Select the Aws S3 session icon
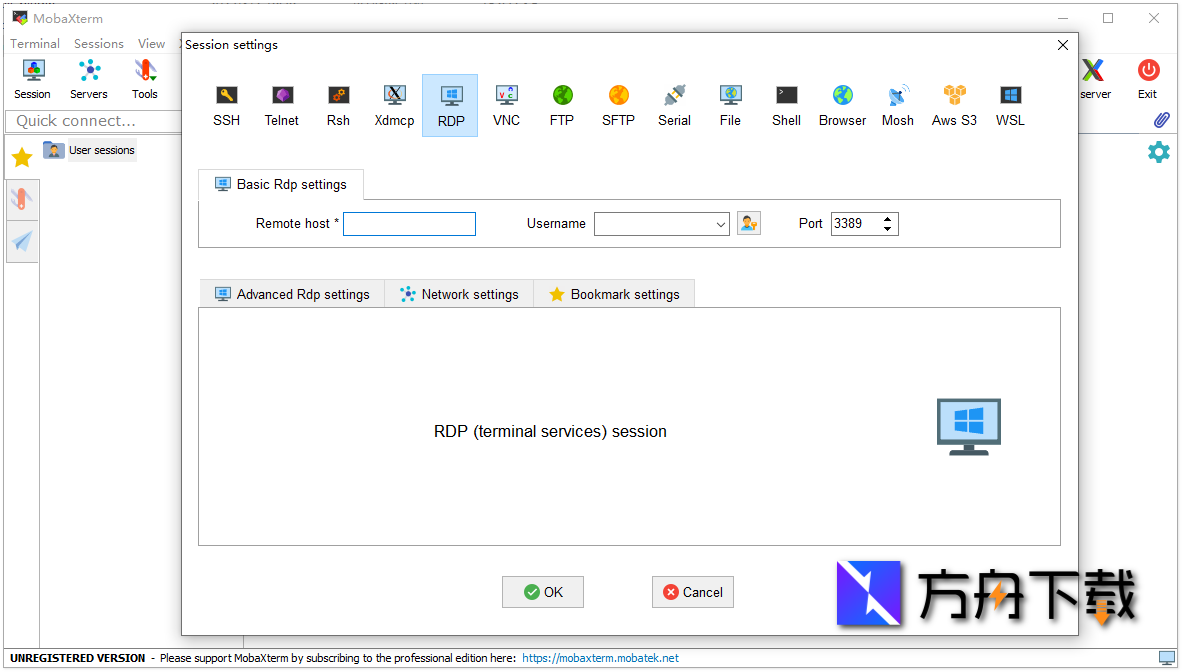Viewport: 1182px width, 672px height. pyautogui.click(x=953, y=104)
